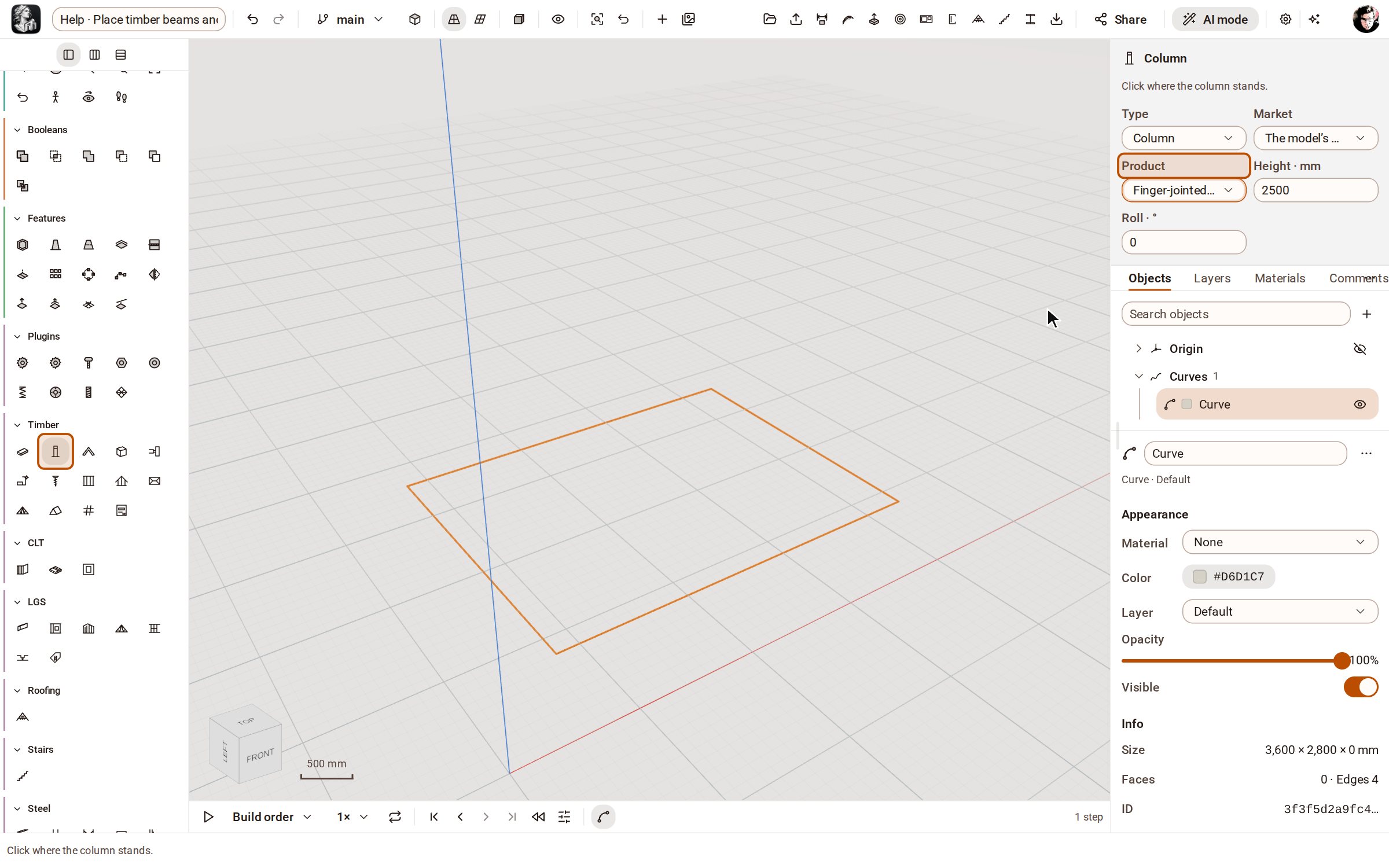Click the 3D box icon in toolbar
This screenshot has width=1389, height=868.
[x=415, y=19]
